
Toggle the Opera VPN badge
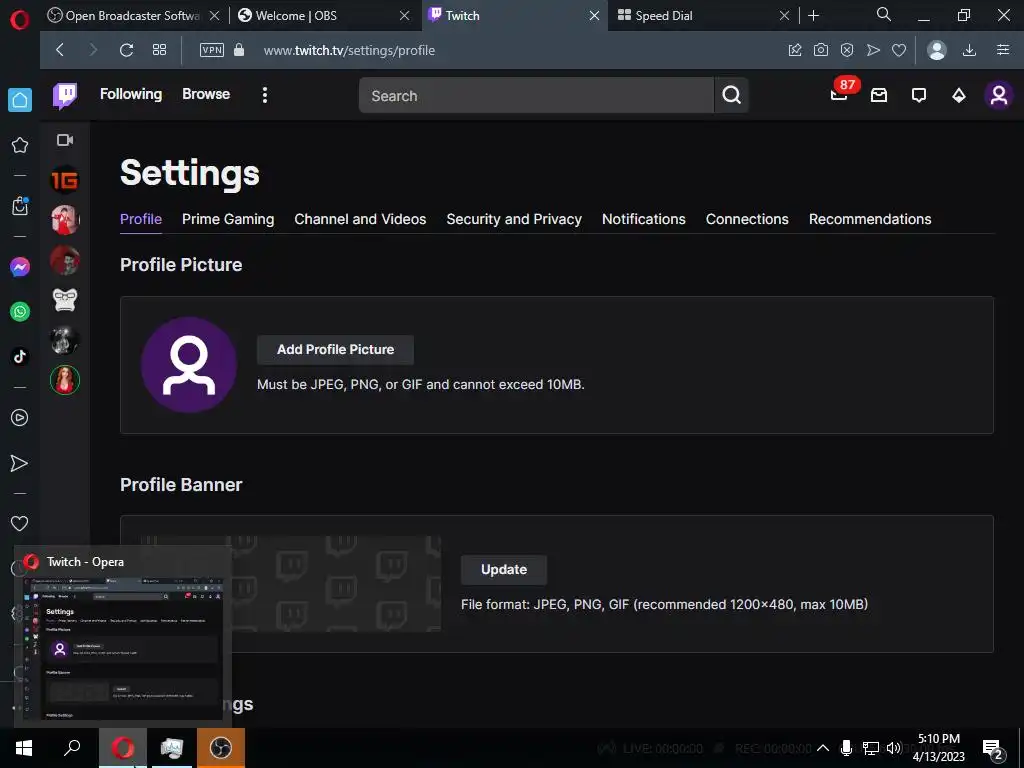pyautogui.click(x=212, y=50)
